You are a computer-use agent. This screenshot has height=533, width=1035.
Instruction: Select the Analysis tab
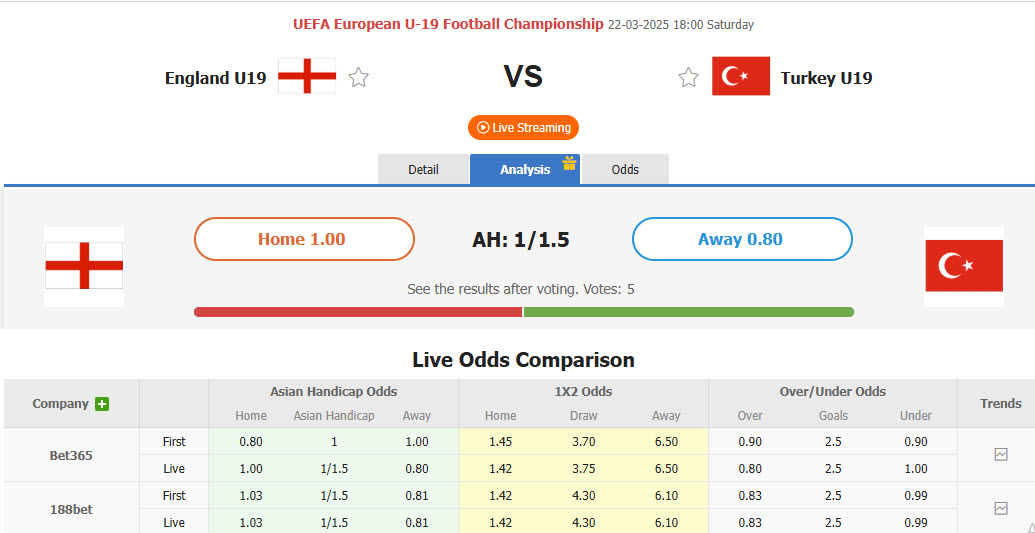(525, 169)
